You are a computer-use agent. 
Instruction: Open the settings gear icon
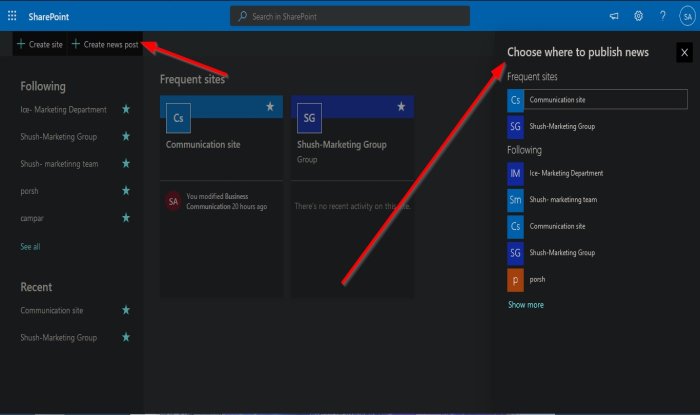point(638,17)
